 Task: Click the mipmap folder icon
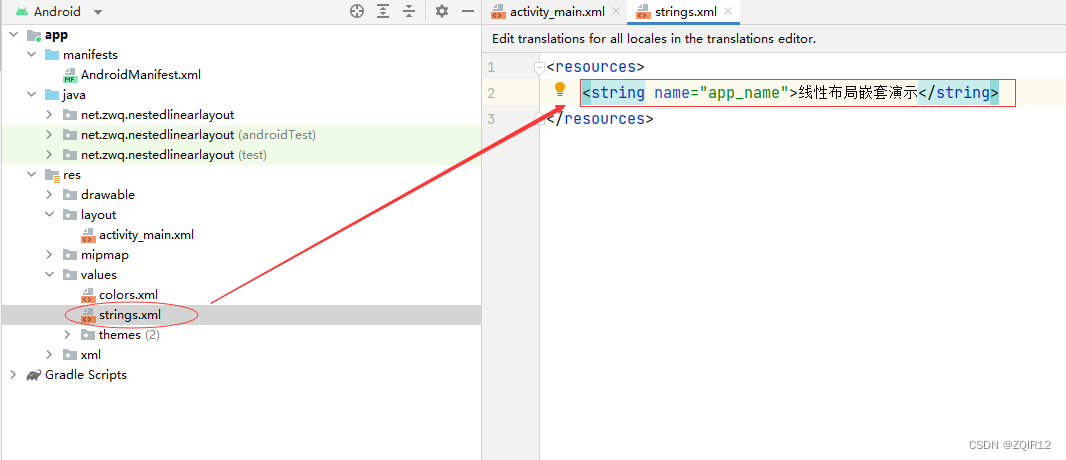70,255
